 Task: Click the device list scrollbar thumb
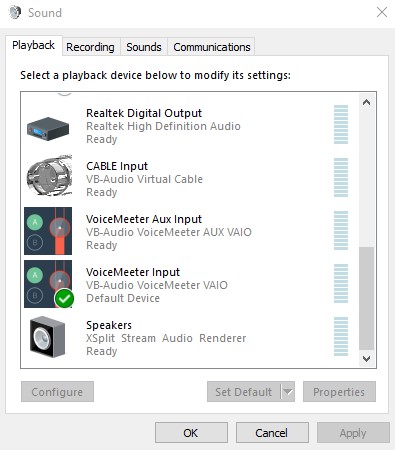pos(366,298)
